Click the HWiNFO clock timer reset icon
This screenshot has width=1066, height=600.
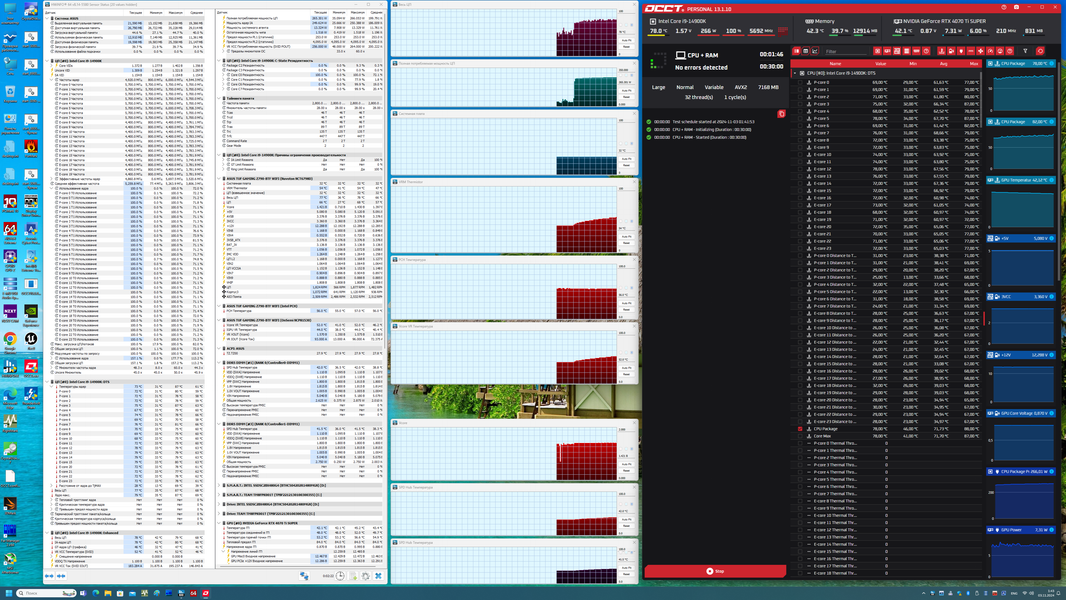click(x=340, y=576)
